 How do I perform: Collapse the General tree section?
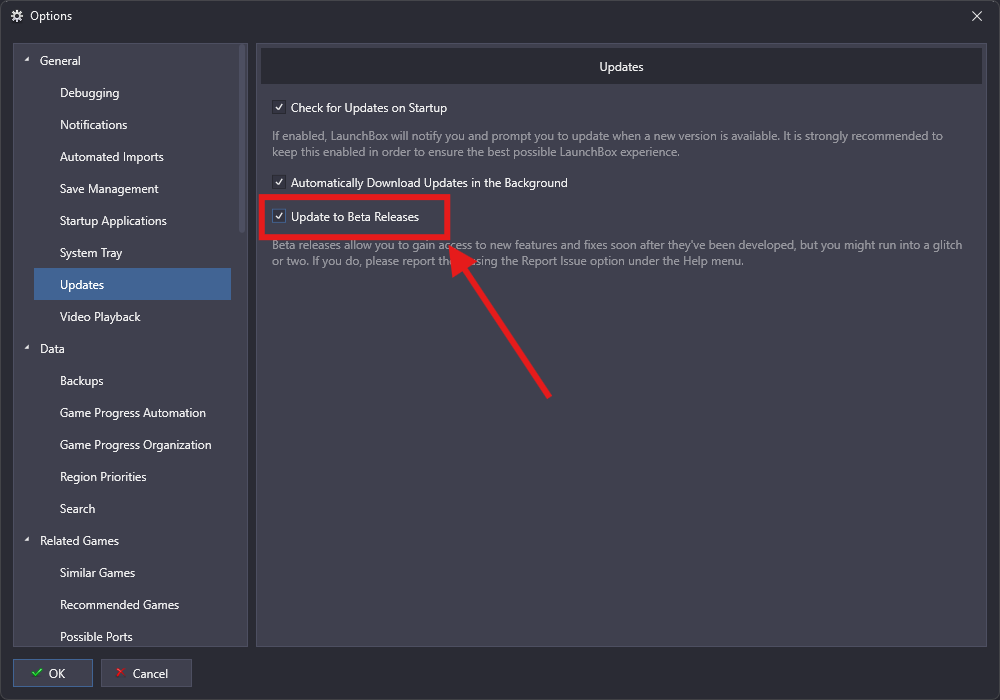[x=27, y=60]
